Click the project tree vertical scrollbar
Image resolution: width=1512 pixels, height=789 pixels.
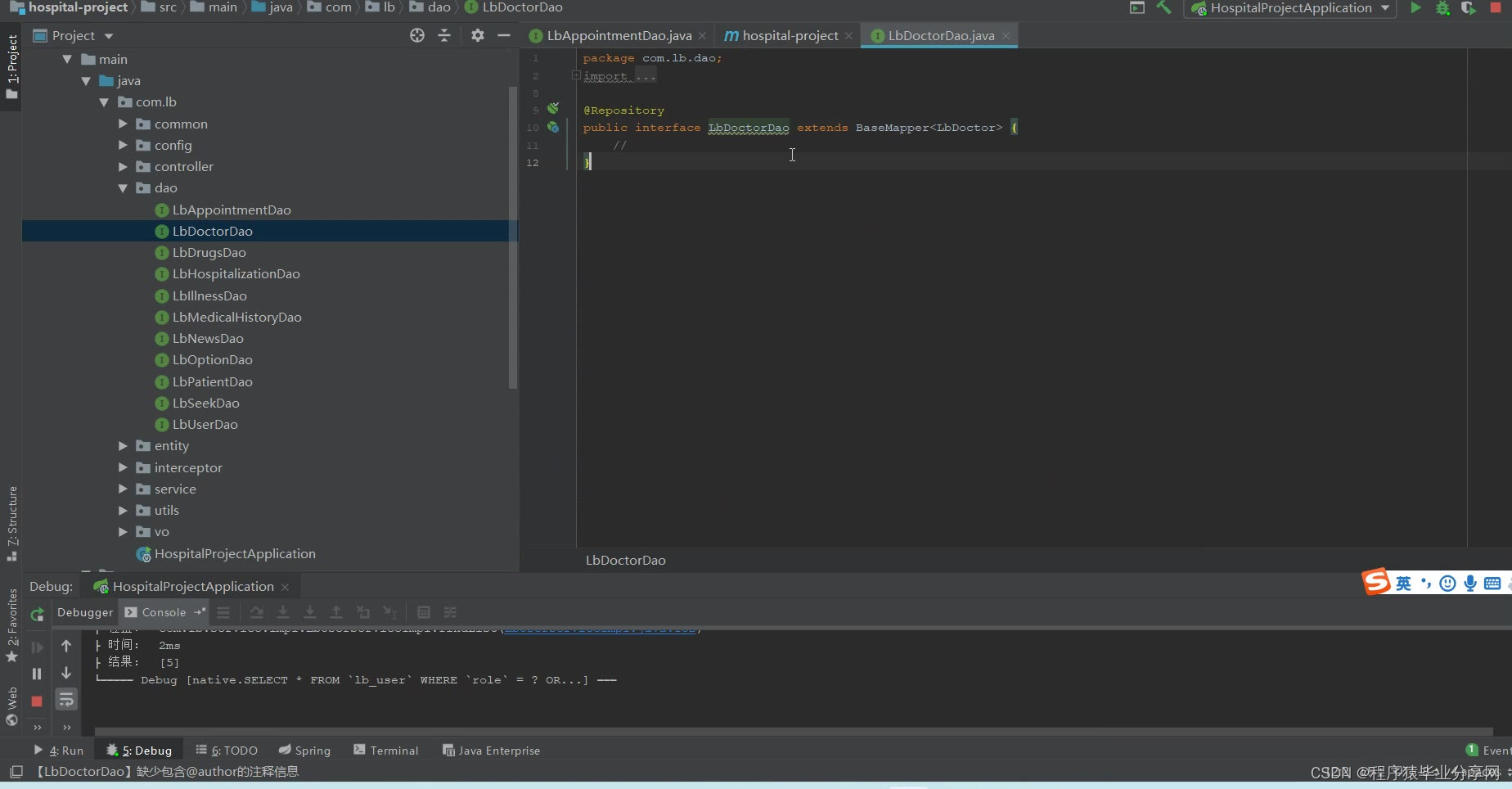pos(513,237)
